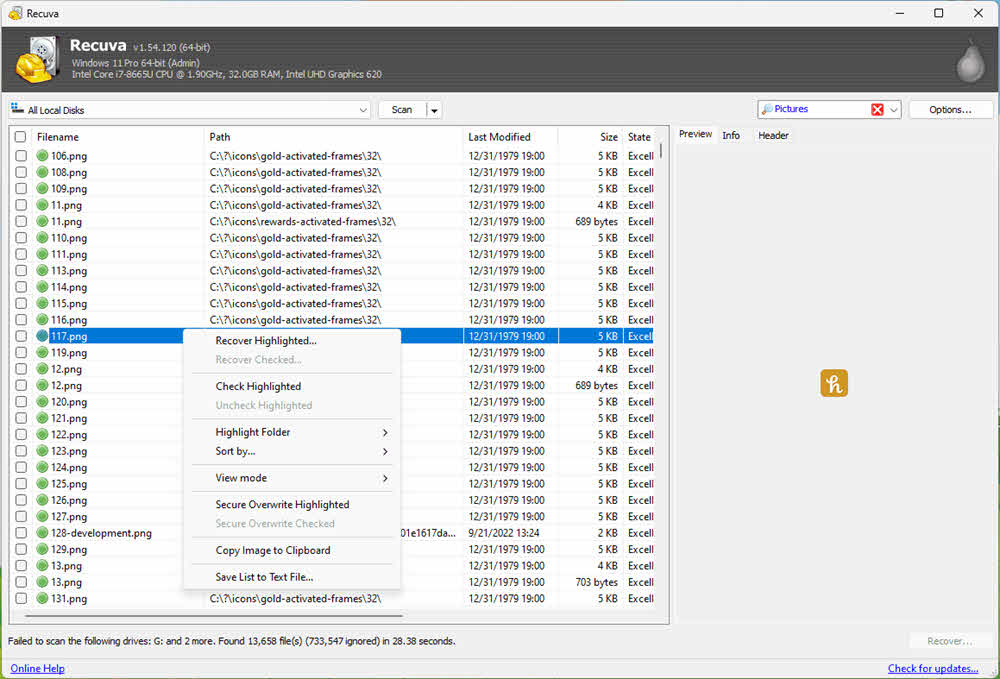Image resolution: width=1000 pixels, height=679 pixels.
Task: Open the All Local Disks drive selector
Action: coord(363,109)
